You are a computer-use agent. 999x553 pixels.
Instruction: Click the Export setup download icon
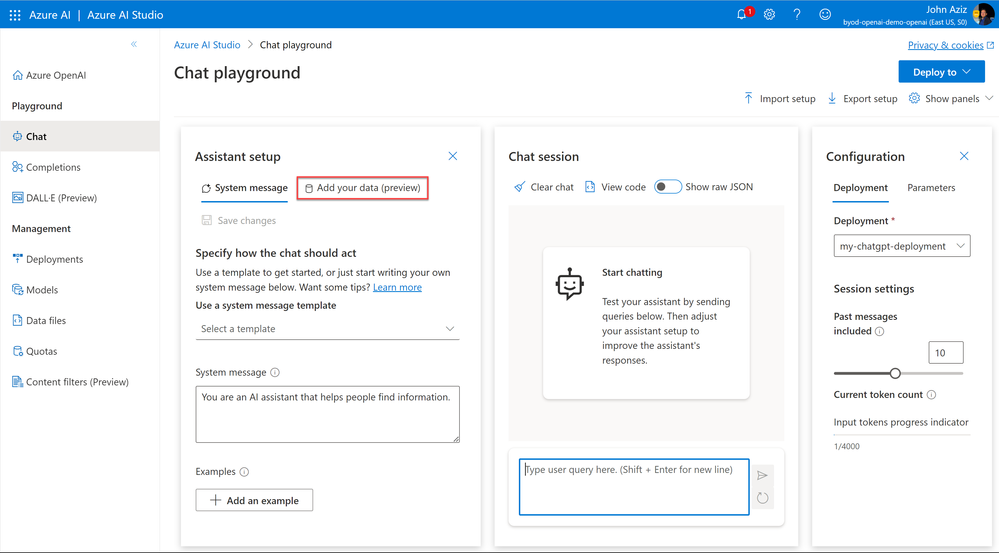(x=832, y=98)
